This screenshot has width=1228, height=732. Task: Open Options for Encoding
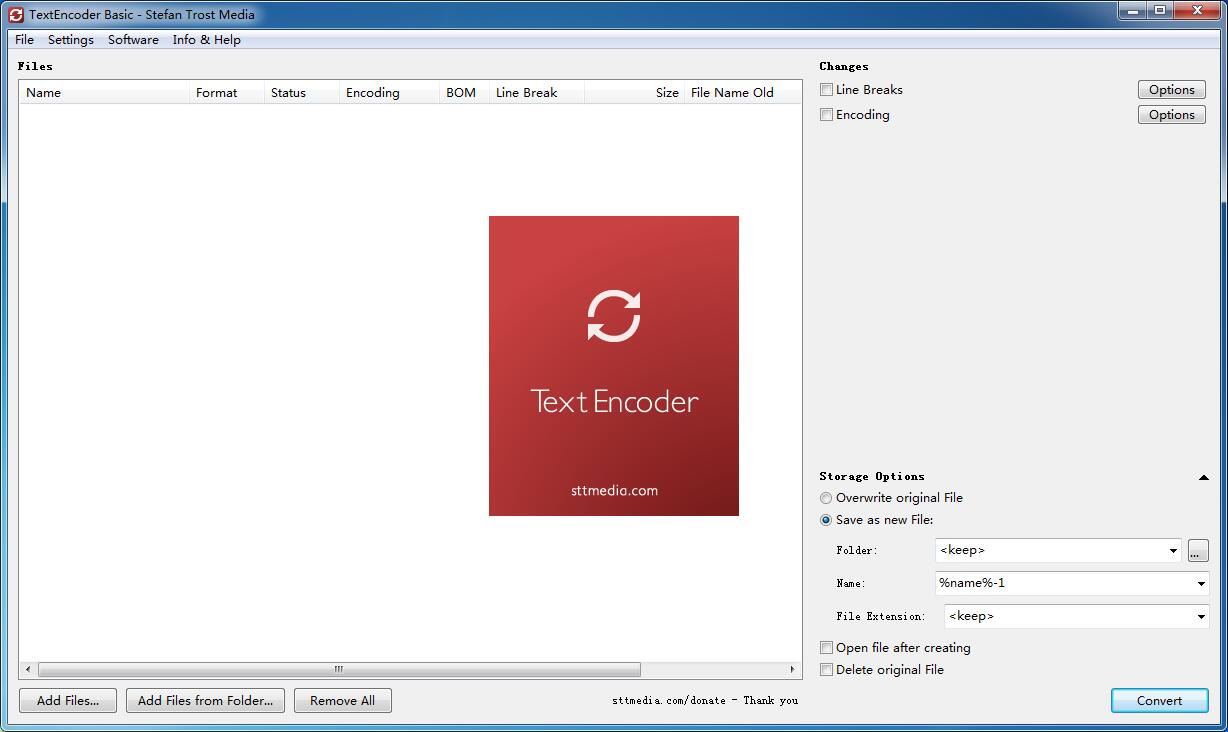(1172, 115)
